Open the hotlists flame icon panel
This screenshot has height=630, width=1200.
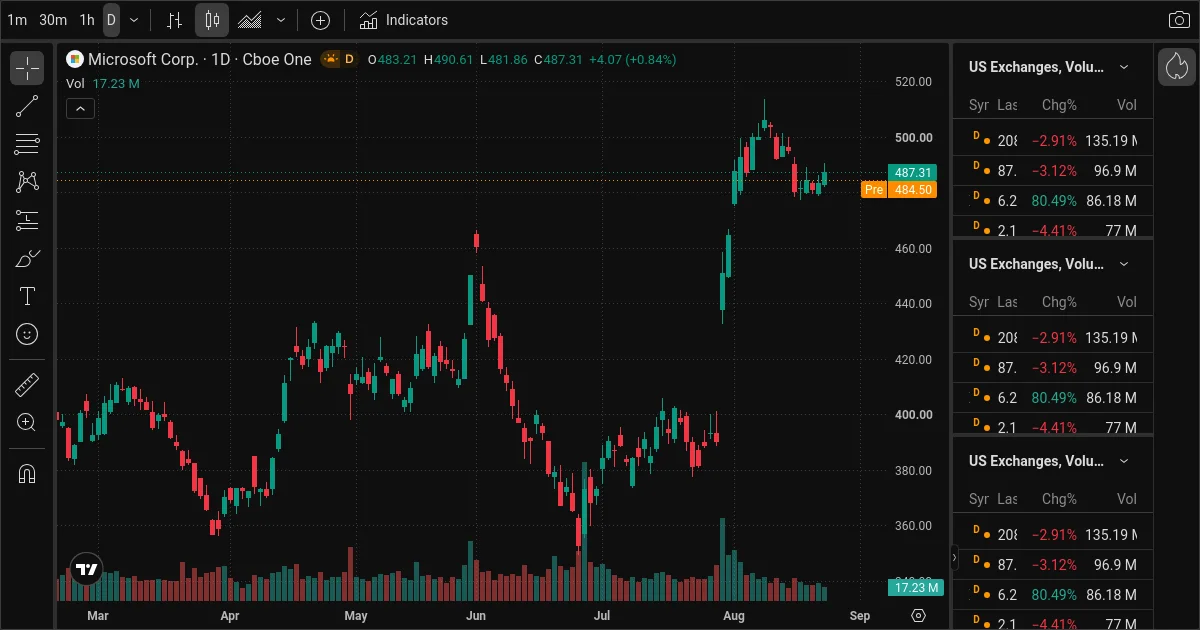pyautogui.click(x=1177, y=67)
